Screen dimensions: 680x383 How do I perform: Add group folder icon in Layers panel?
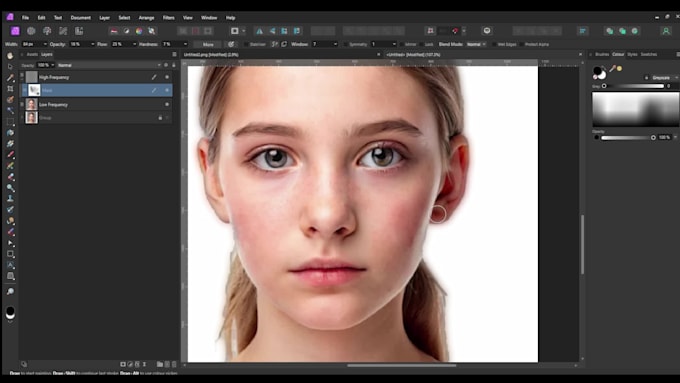[x=160, y=364]
